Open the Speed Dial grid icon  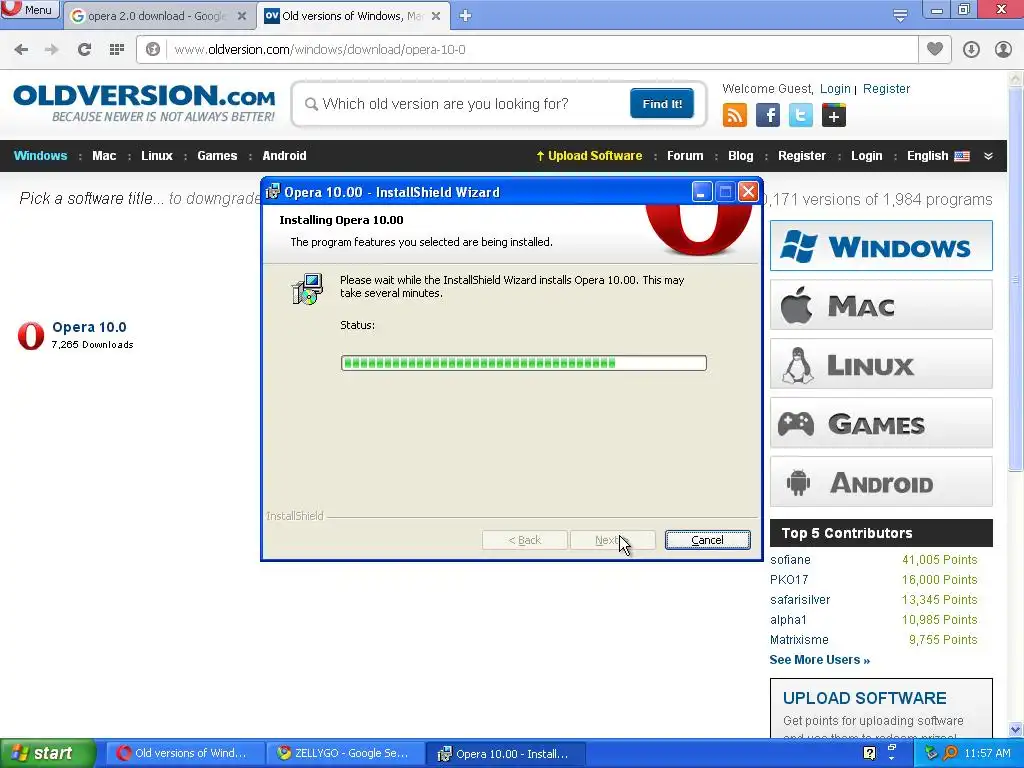coord(116,49)
